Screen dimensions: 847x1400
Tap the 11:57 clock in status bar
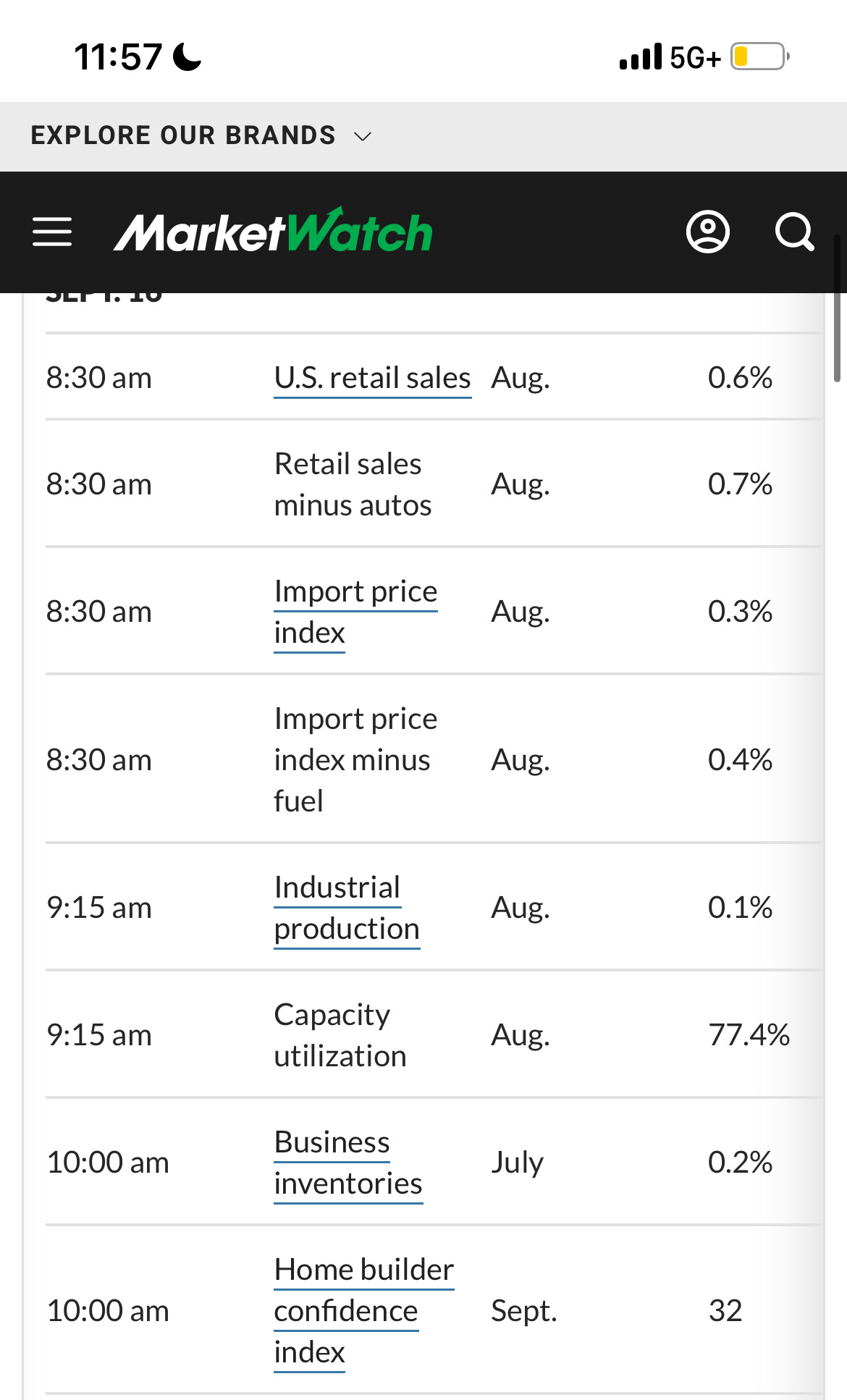[x=118, y=56]
